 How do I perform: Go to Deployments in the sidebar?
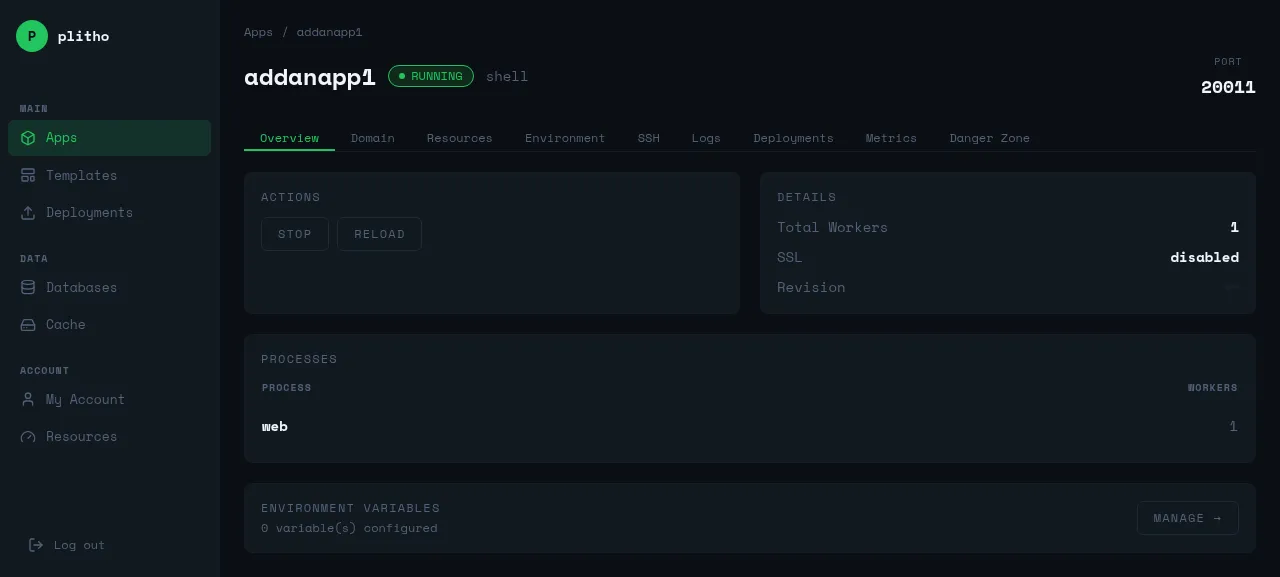[109, 212]
